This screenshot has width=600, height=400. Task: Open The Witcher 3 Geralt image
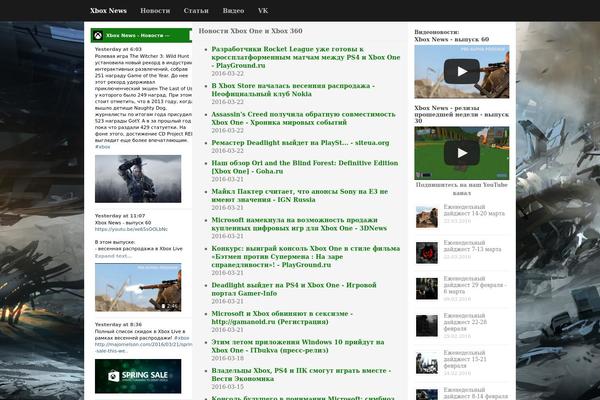(138, 179)
